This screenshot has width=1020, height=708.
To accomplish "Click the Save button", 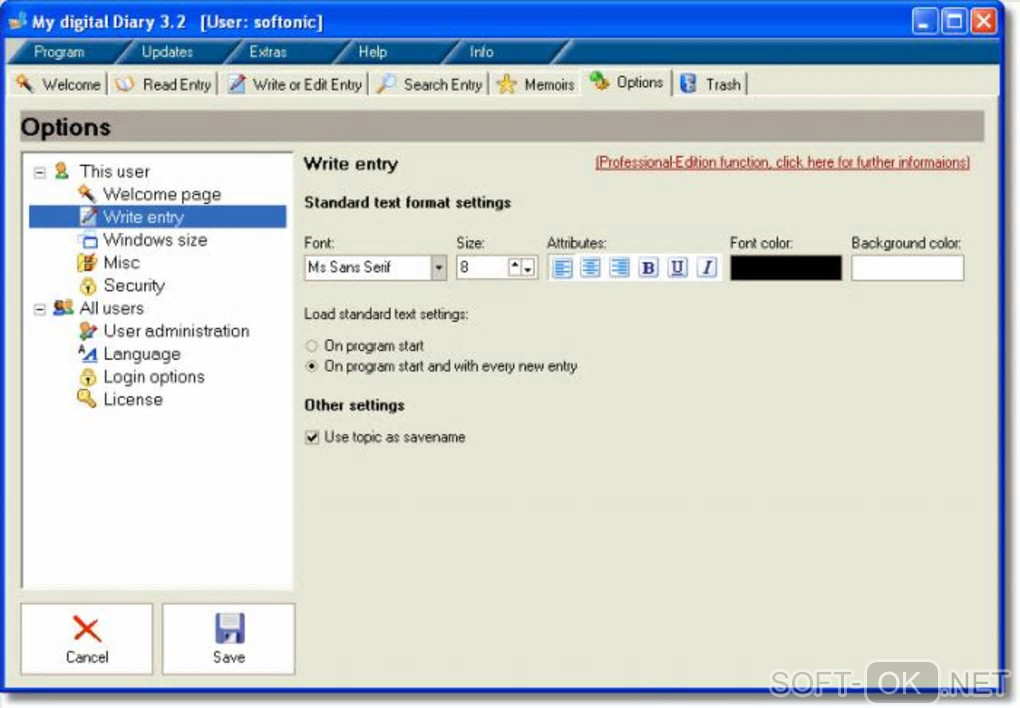I will tap(228, 639).
